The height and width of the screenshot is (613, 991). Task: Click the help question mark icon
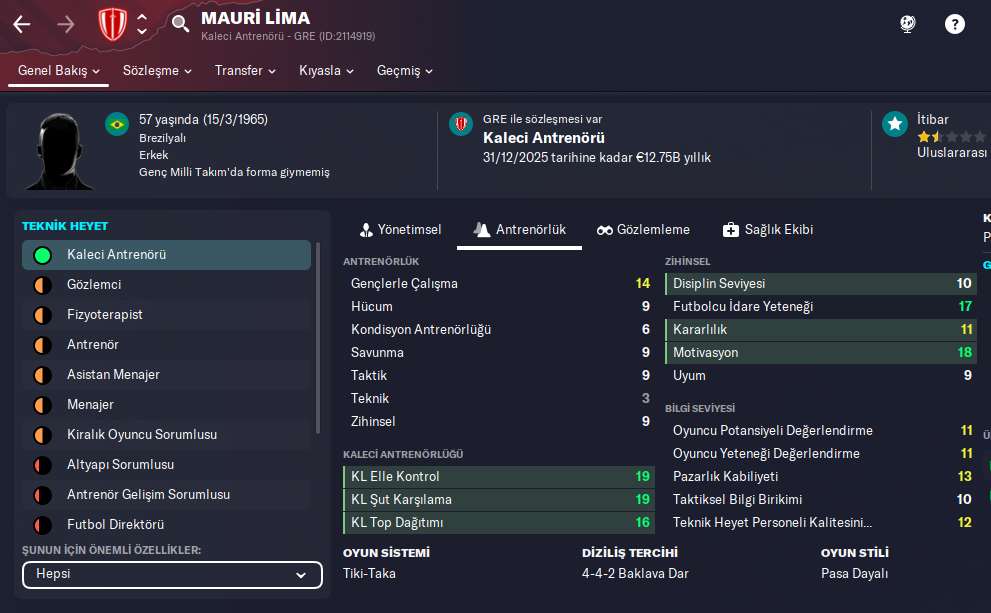(x=955, y=24)
